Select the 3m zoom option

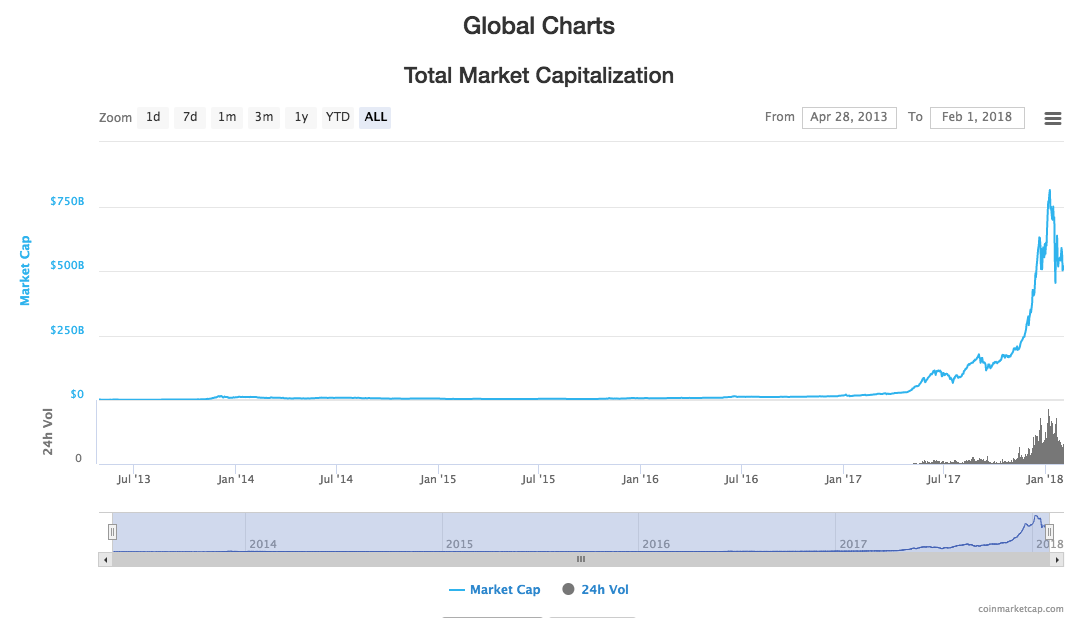tap(264, 117)
